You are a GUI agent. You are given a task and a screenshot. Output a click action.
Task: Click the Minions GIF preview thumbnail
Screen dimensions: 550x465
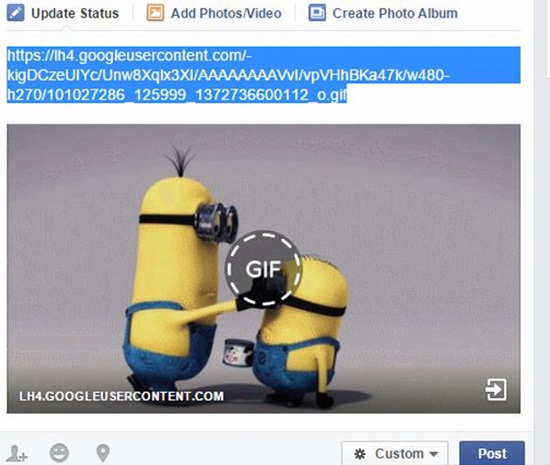(x=263, y=269)
